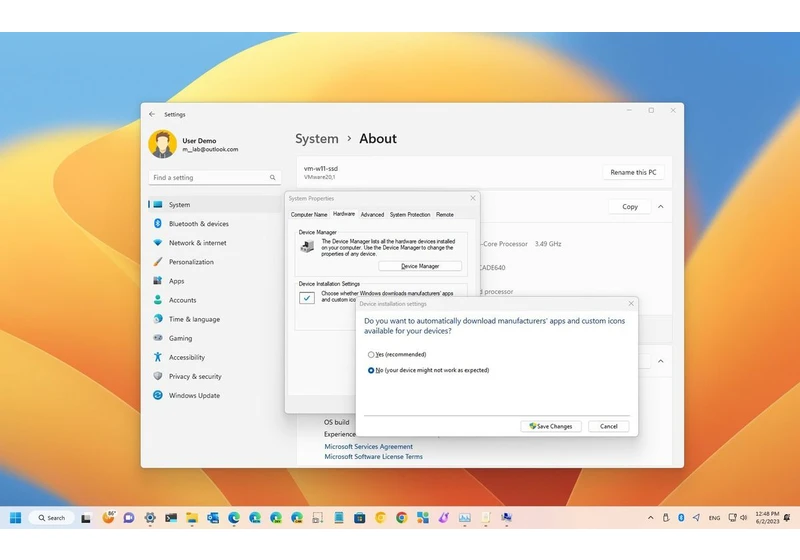Open the Snipping Tool on taskbar
Image resolution: width=800 pixels, height=560 pixels.
point(317,518)
